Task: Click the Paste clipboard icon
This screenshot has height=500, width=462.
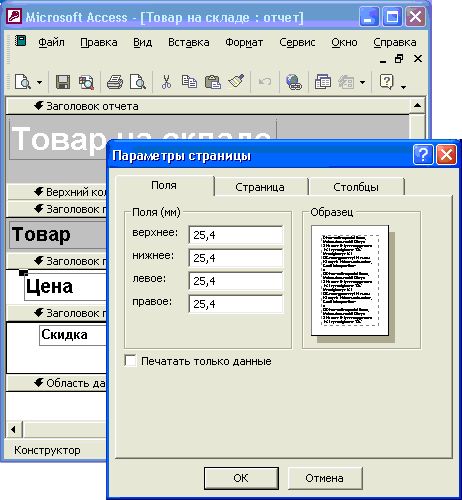Action: click(x=213, y=82)
